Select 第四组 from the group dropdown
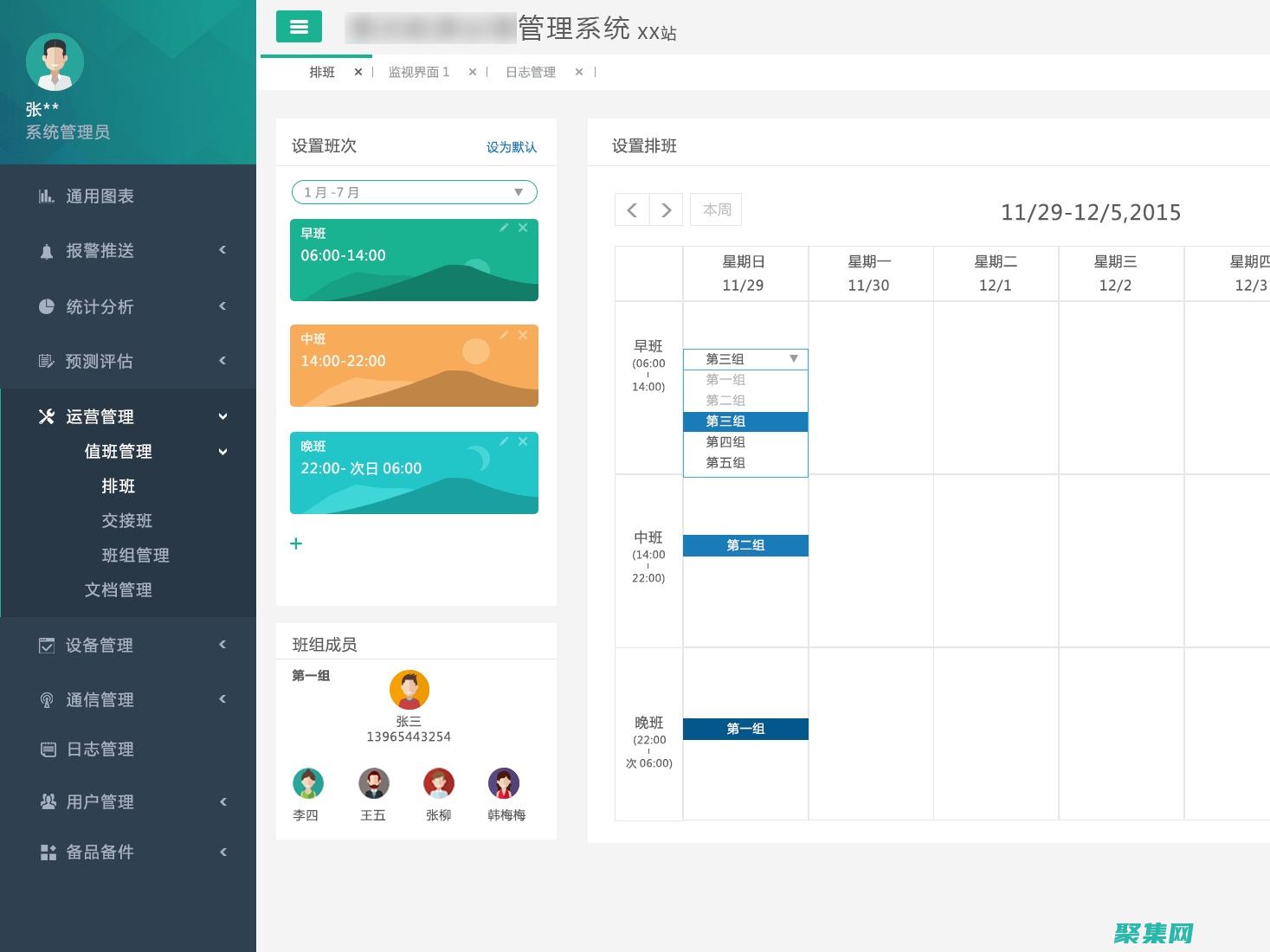 click(x=725, y=441)
